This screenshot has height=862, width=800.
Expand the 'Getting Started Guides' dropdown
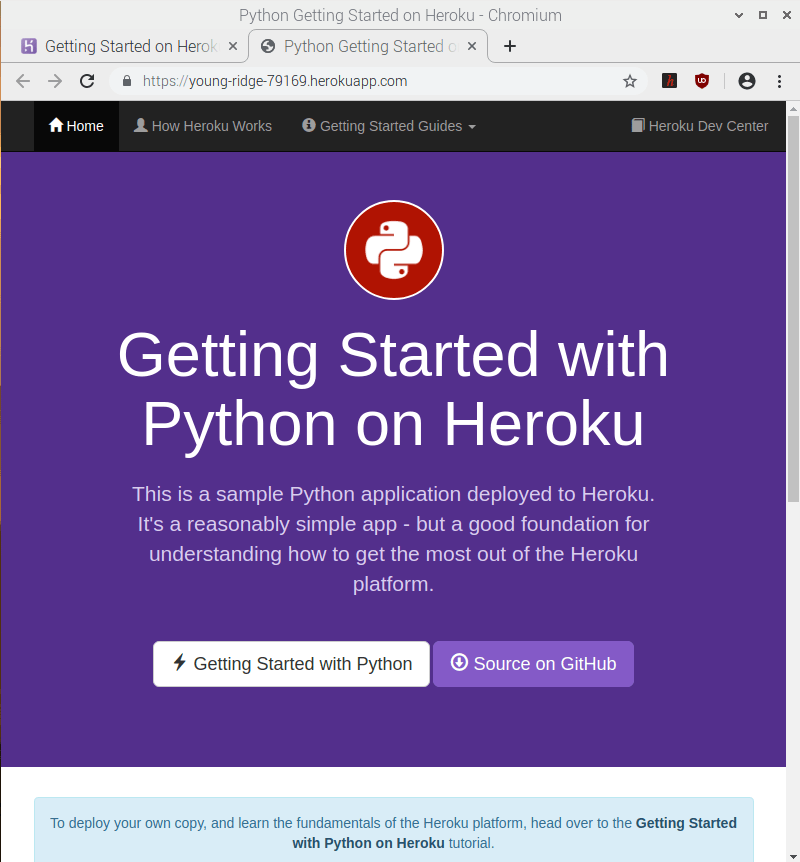pos(389,126)
